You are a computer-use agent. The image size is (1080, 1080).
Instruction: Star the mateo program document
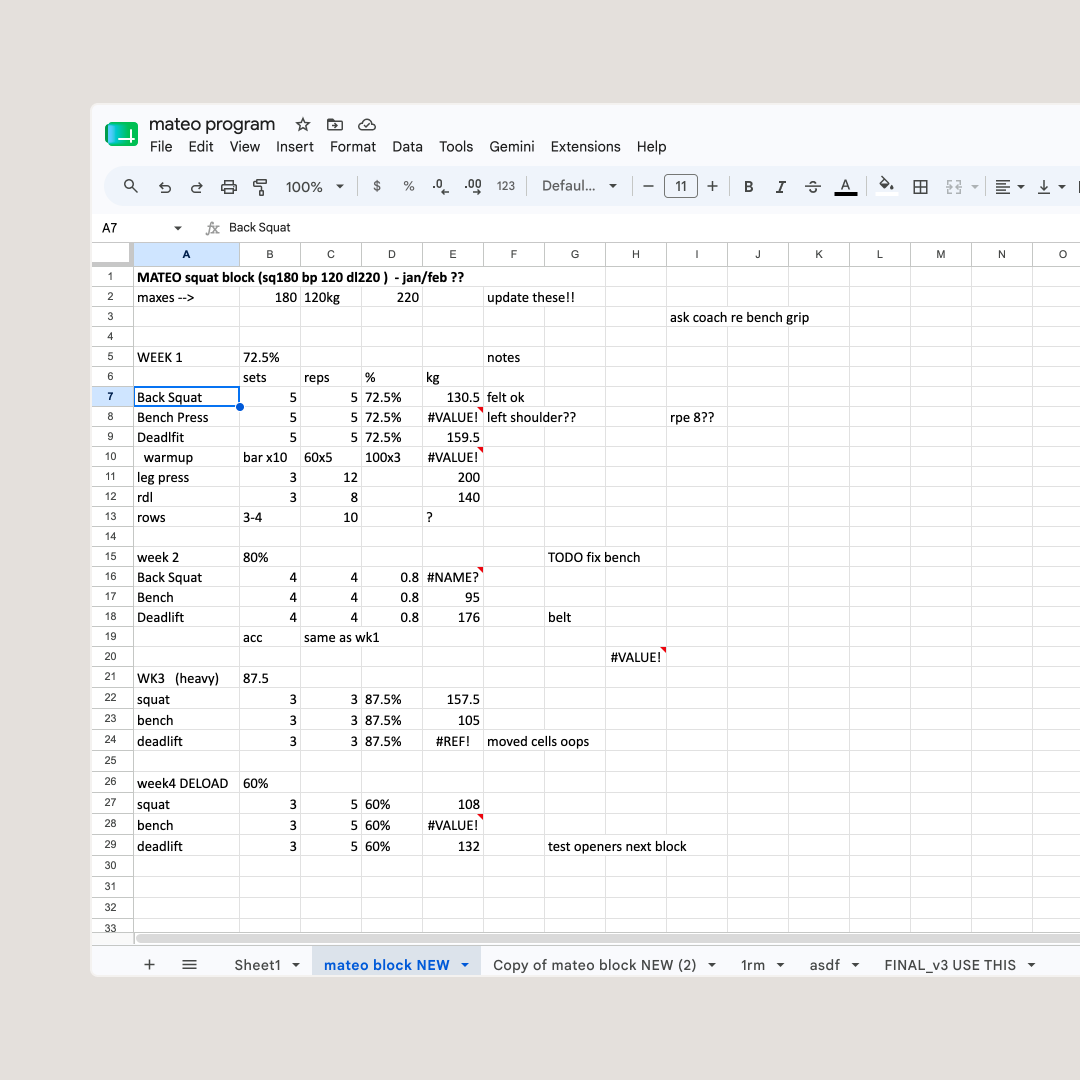(x=302, y=125)
